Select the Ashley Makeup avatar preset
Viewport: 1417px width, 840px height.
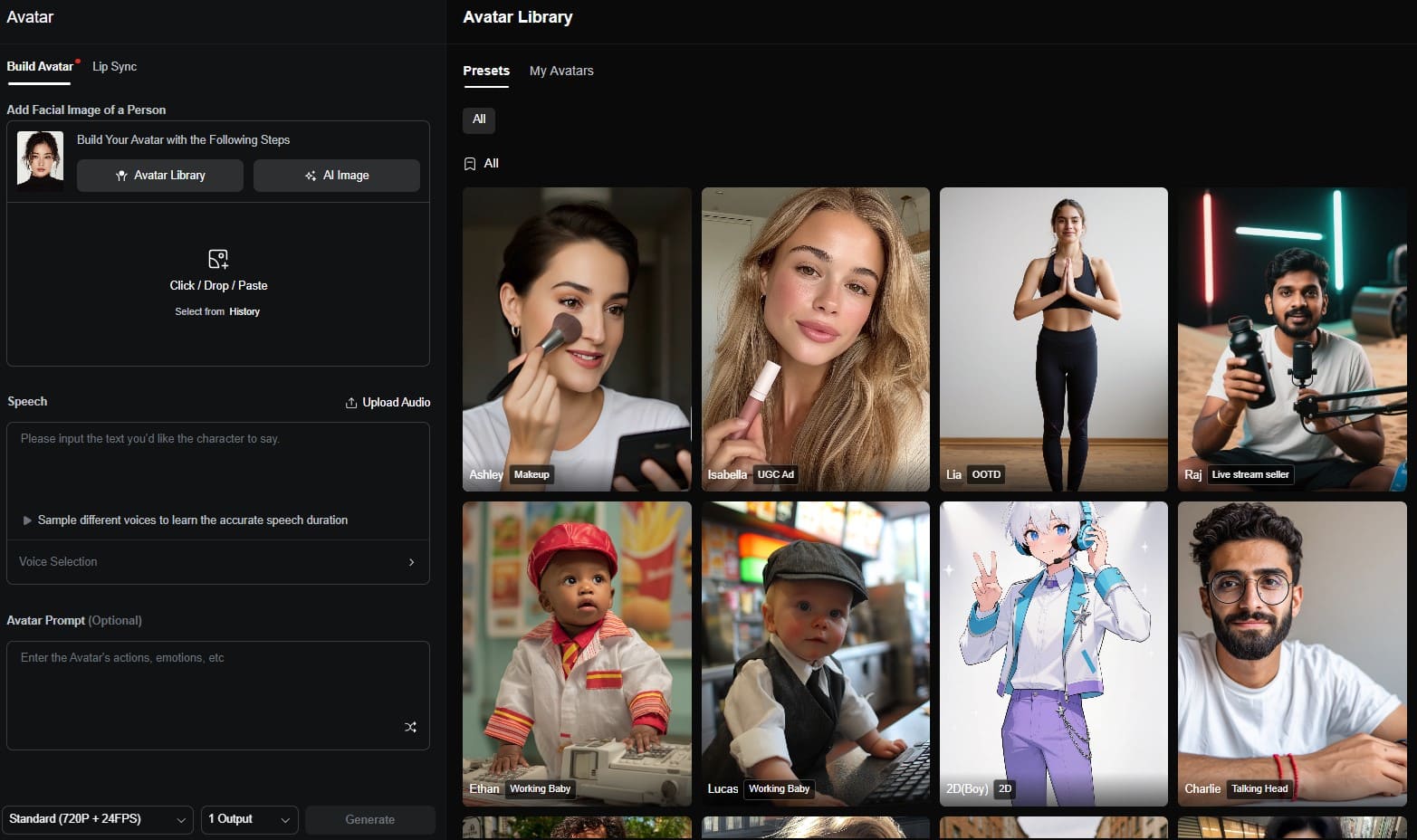pos(577,339)
